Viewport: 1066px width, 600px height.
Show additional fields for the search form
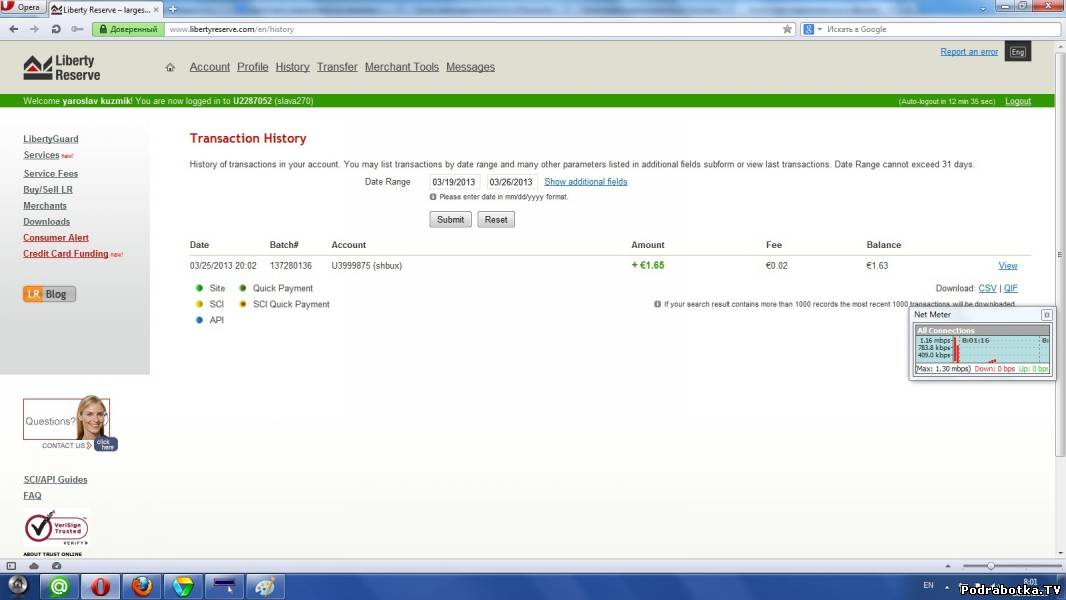pos(585,182)
